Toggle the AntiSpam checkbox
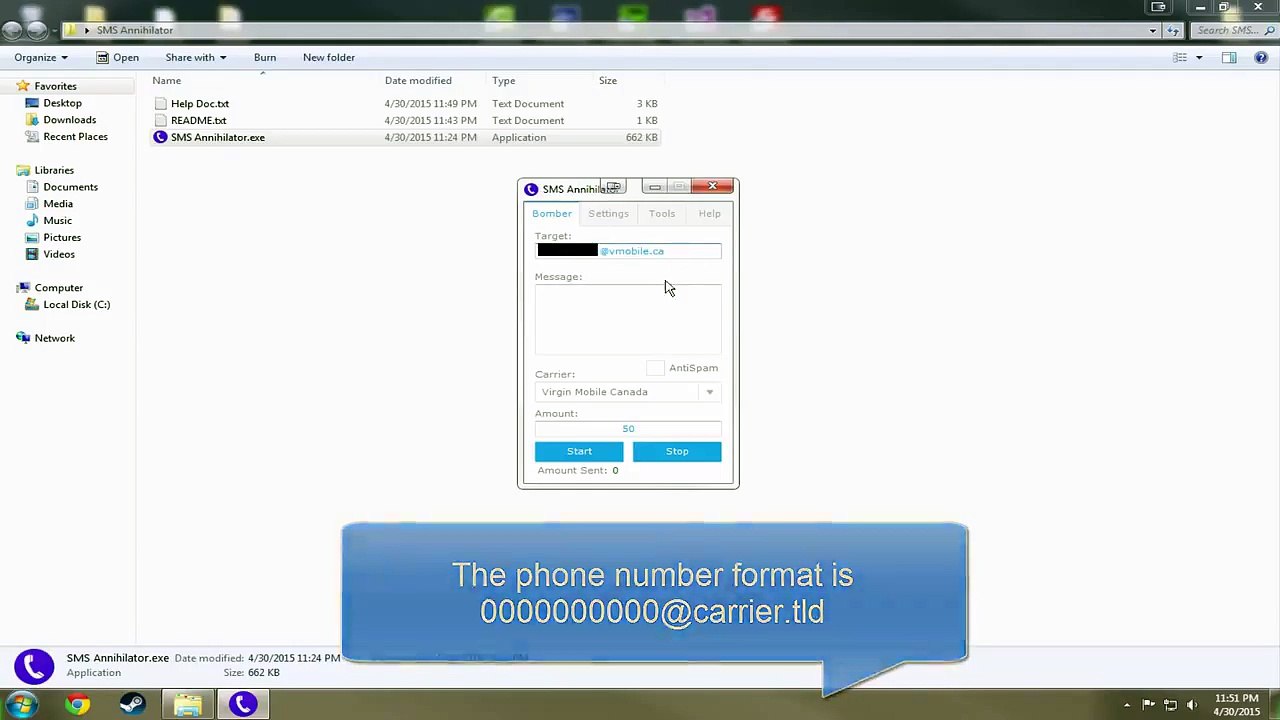This screenshot has width=1280, height=720. pyautogui.click(x=655, y=368)
